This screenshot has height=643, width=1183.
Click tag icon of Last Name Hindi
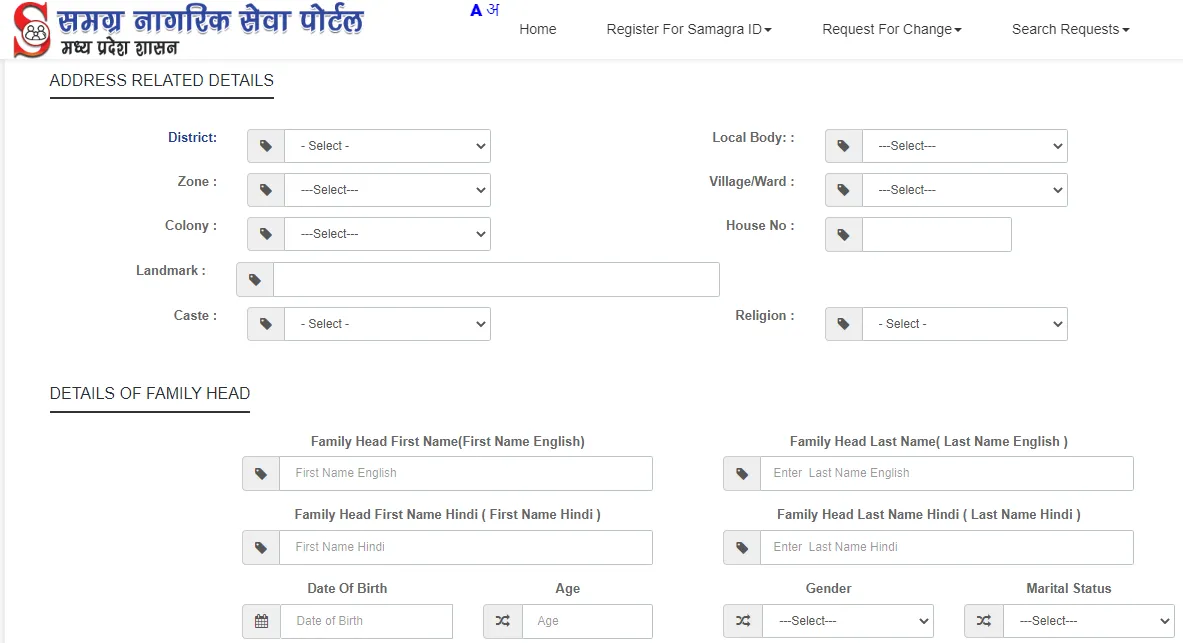[742, 547]
